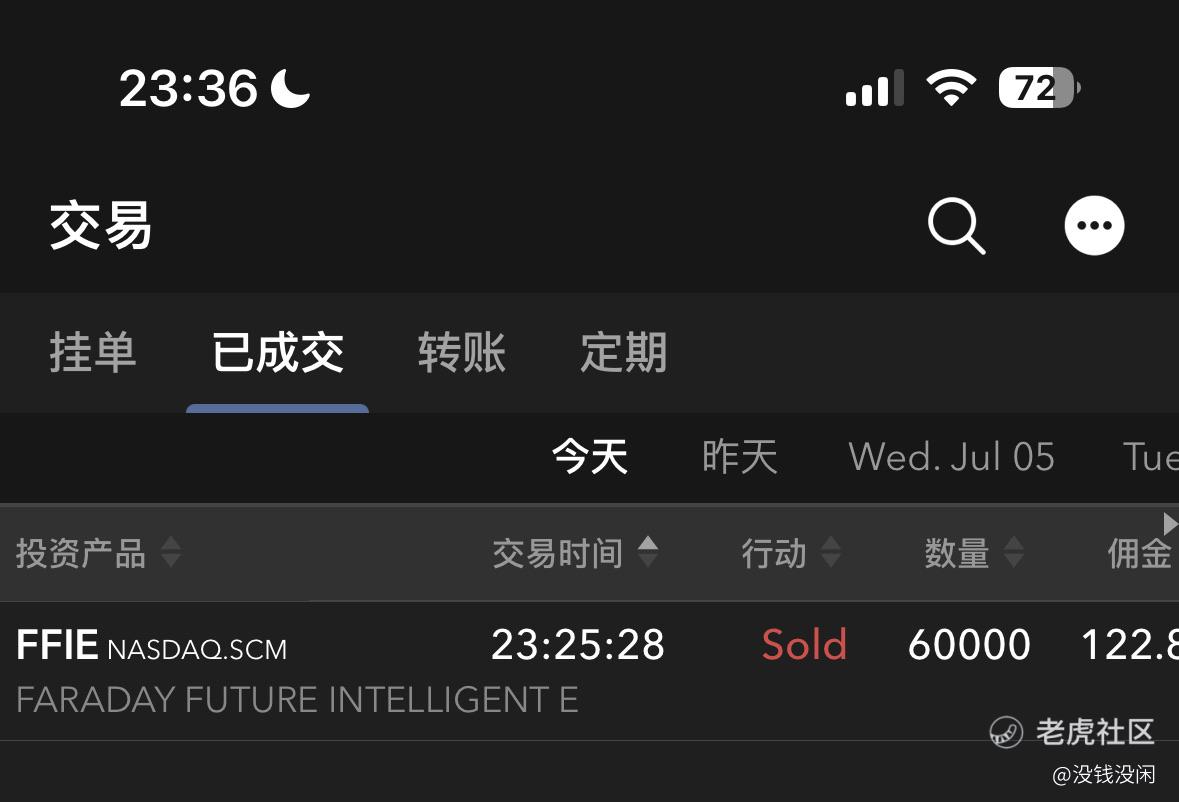Select the 已成交 tab

coord(277,352)
